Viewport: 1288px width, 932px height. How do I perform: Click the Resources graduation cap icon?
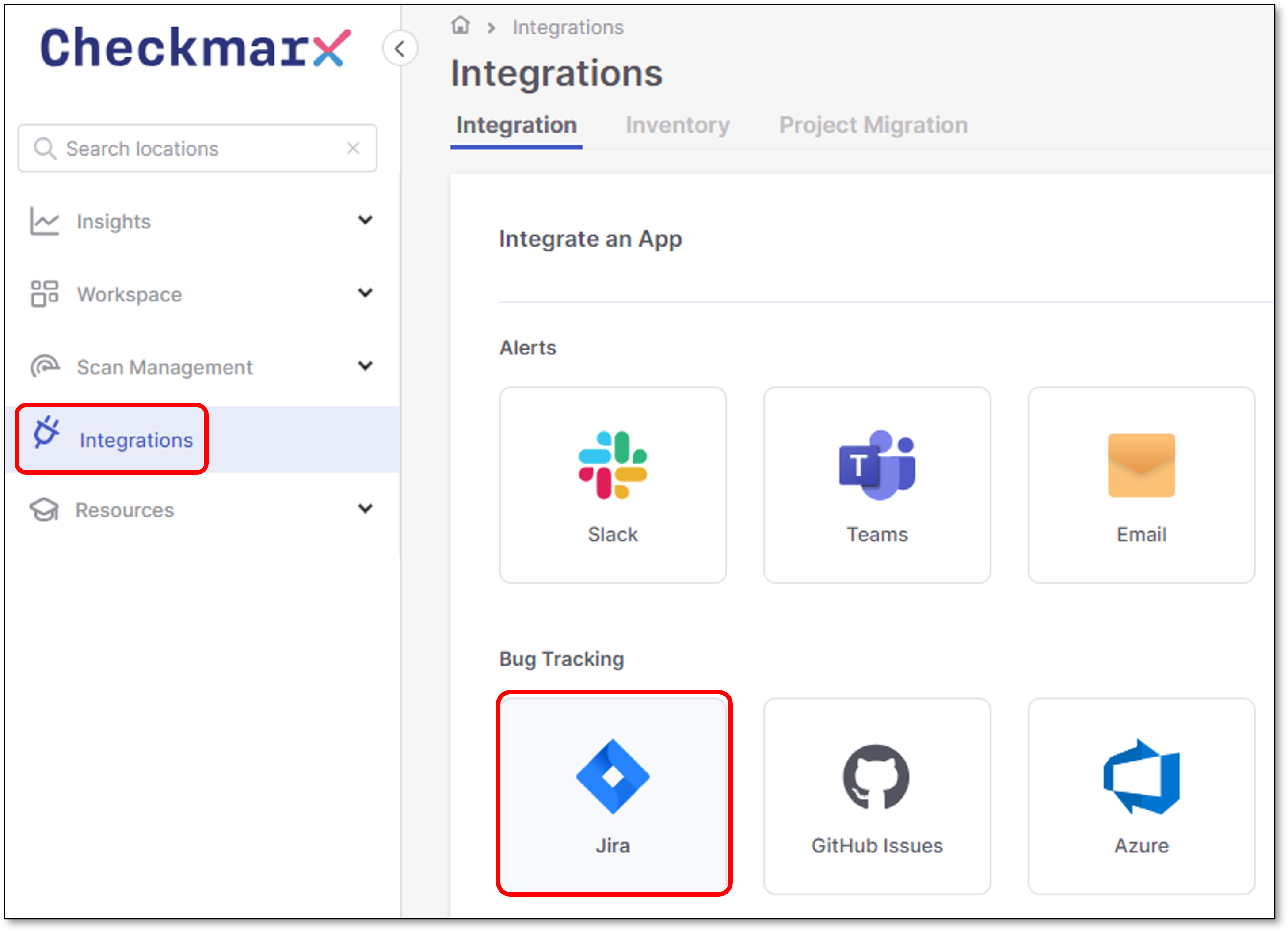click(44, 510)
